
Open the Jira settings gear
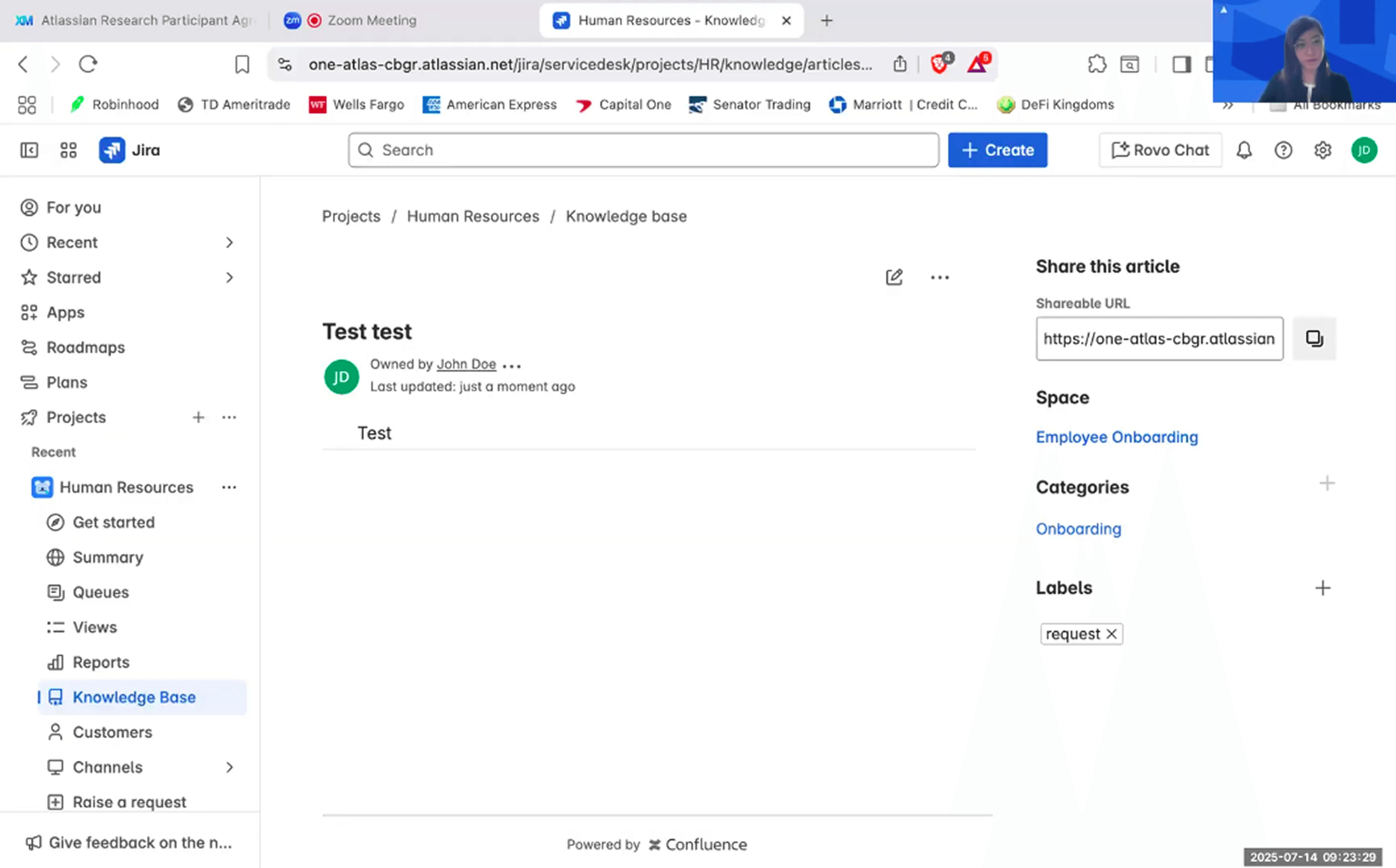coord(1323,150)
